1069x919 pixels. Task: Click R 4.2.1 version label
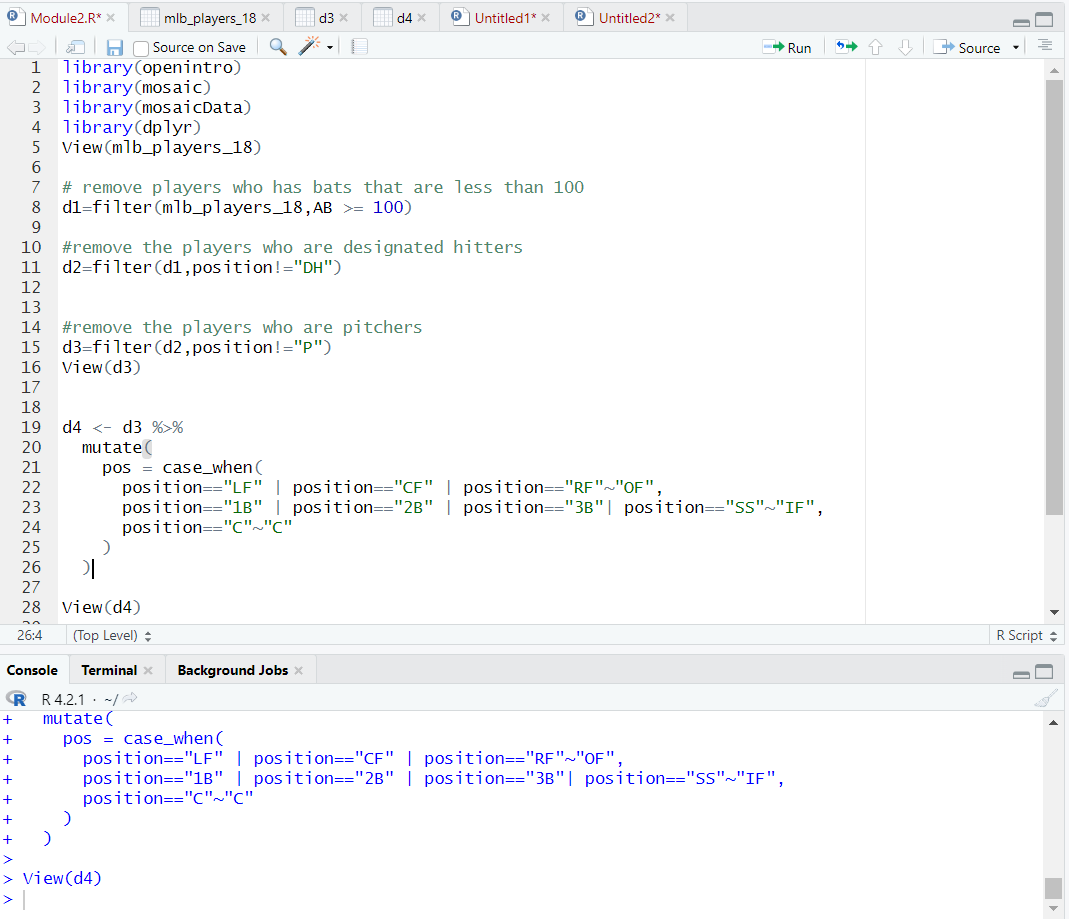[x=63, y=699]
